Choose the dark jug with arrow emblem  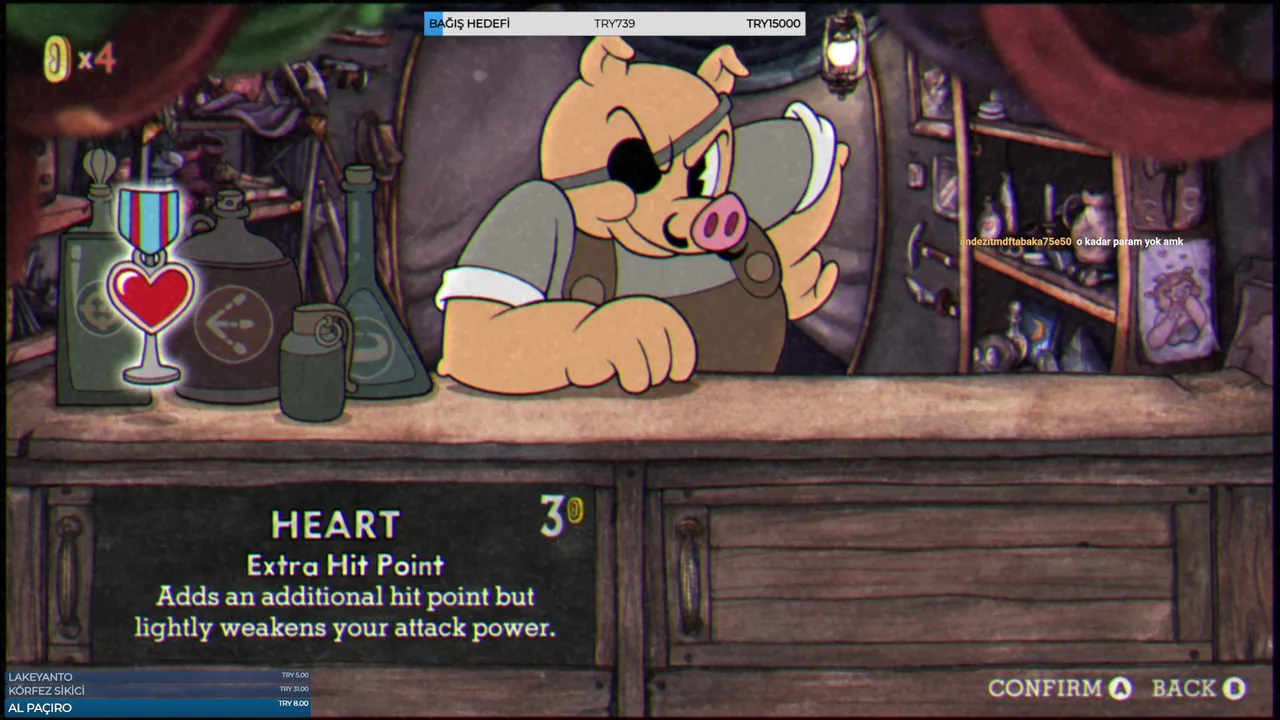[237, 300]
